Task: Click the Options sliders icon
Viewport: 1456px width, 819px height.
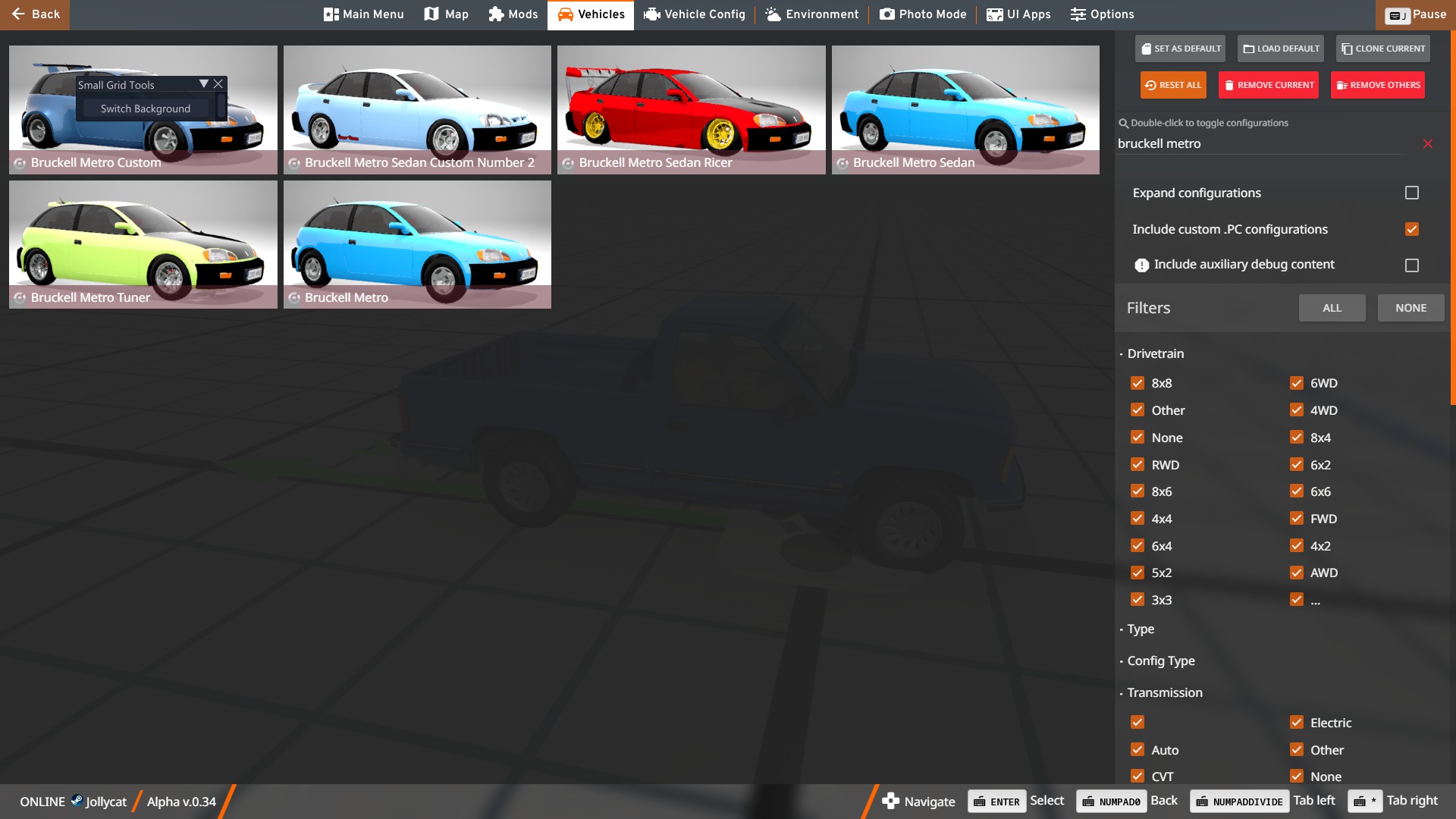Action: [x=1078, y=14]
